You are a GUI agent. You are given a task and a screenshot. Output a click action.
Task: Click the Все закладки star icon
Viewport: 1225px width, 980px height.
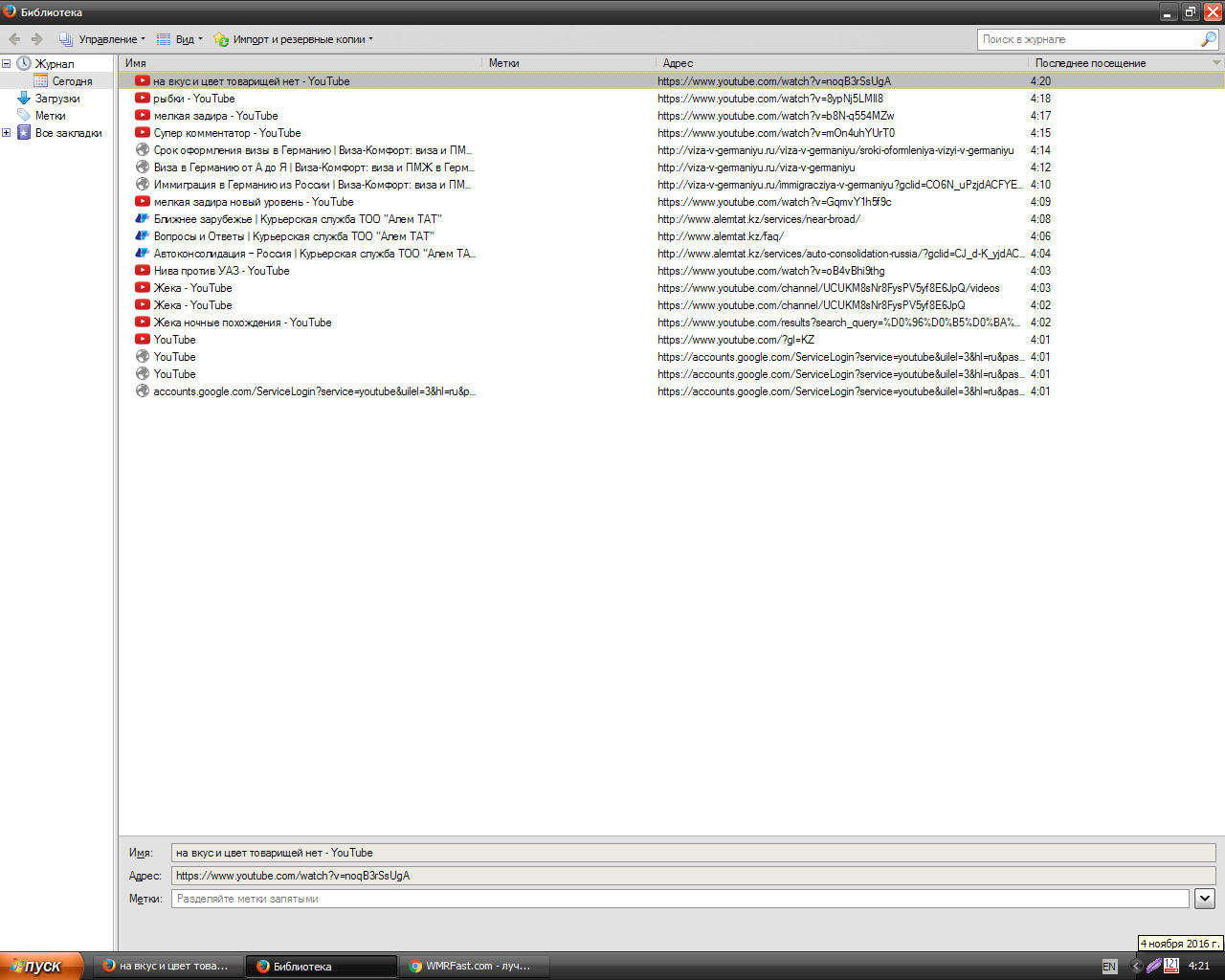point(24,133)
